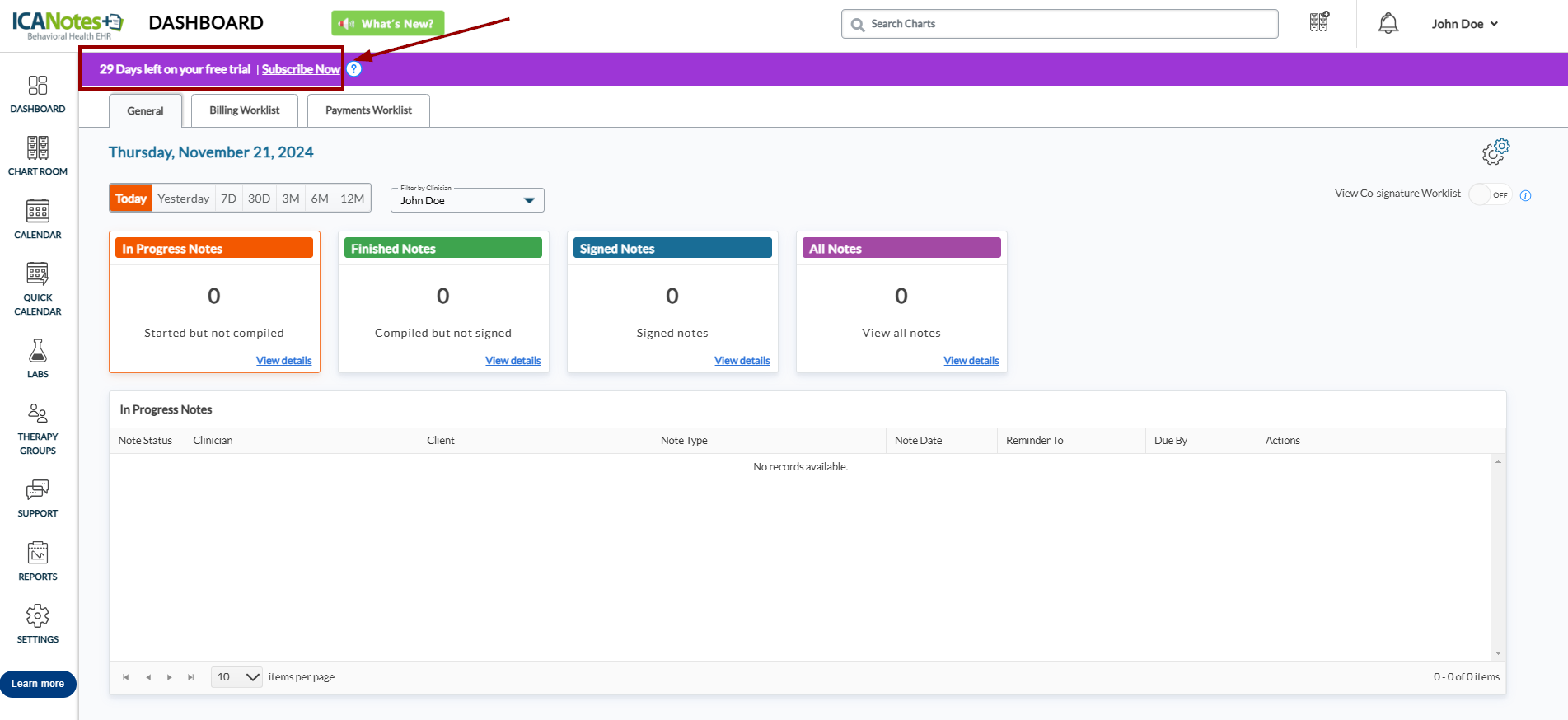This screenshot has height=720, width=1568.
Task: Select the 30D date range filter
Action: click(x=259, y=199)
